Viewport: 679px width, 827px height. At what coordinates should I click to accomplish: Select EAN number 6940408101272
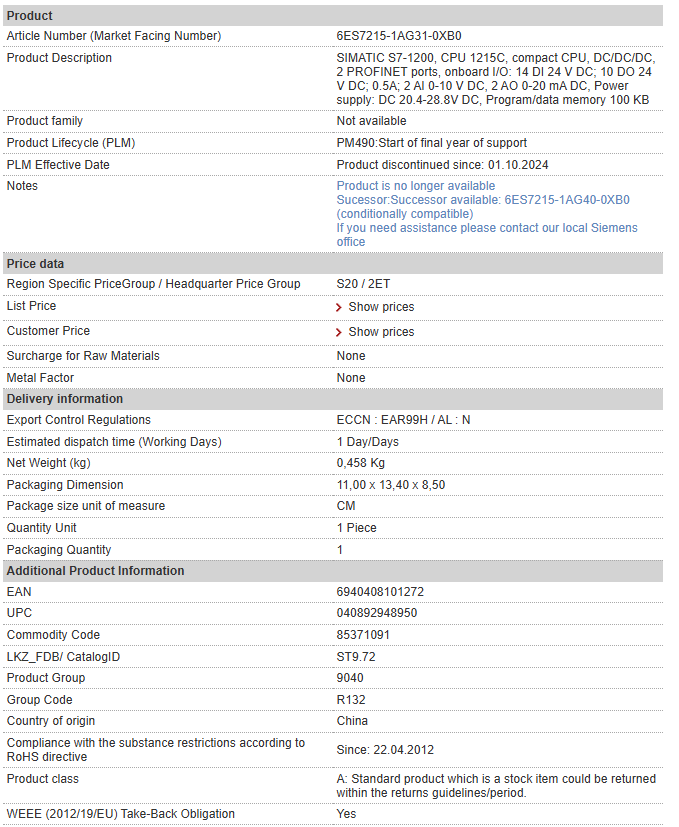pyautogui.click(x=380, y=592)
